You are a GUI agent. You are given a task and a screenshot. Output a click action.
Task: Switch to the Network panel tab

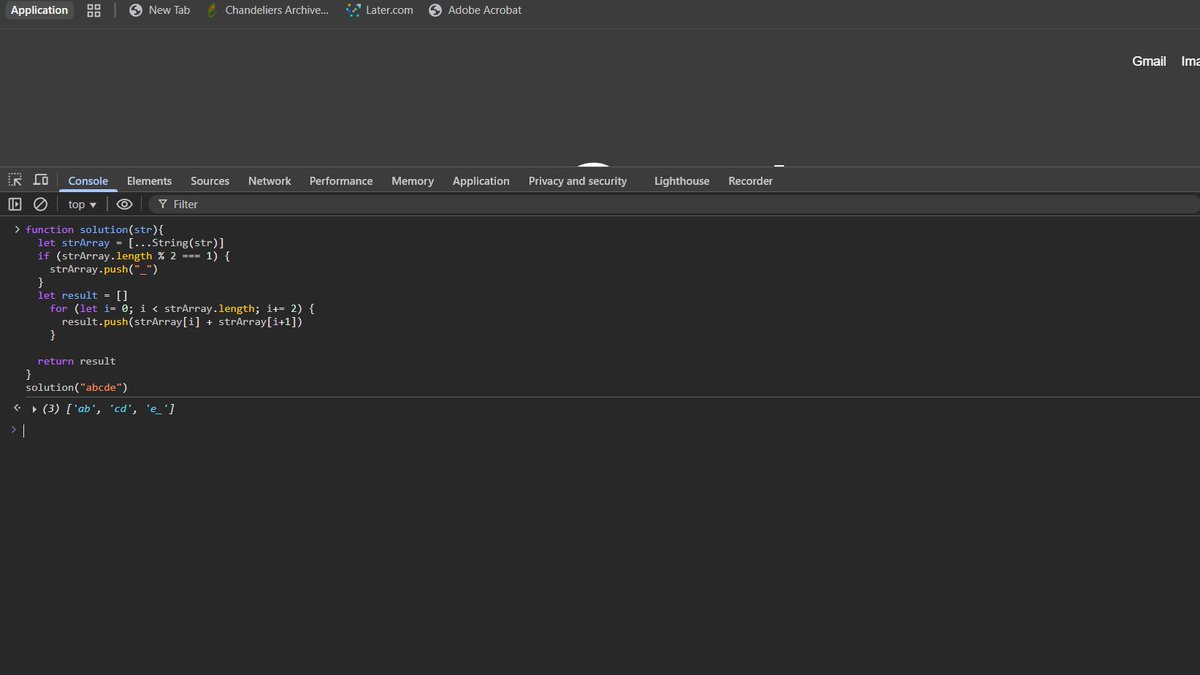pyautogui.click(x=269, y=181)
